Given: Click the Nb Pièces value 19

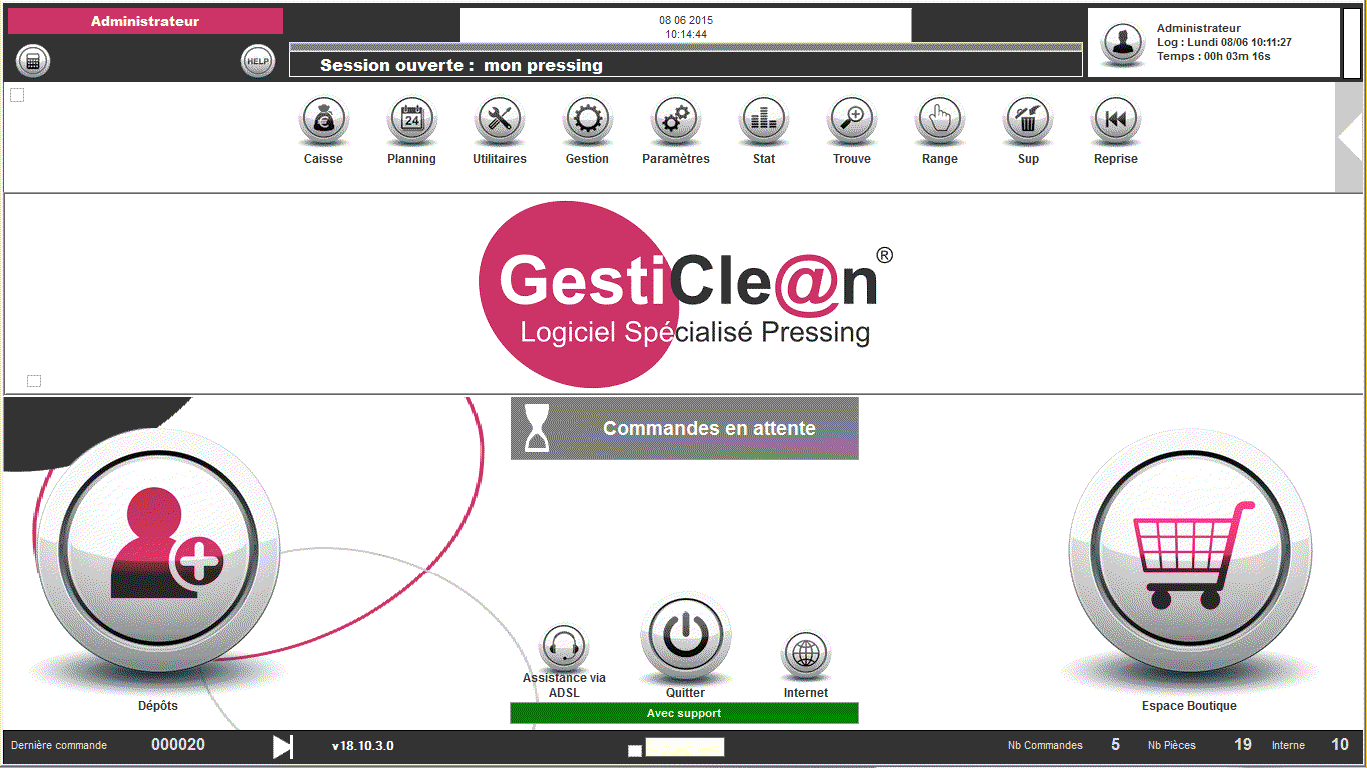Looking at the screenshot, I should coord(1243,744).
